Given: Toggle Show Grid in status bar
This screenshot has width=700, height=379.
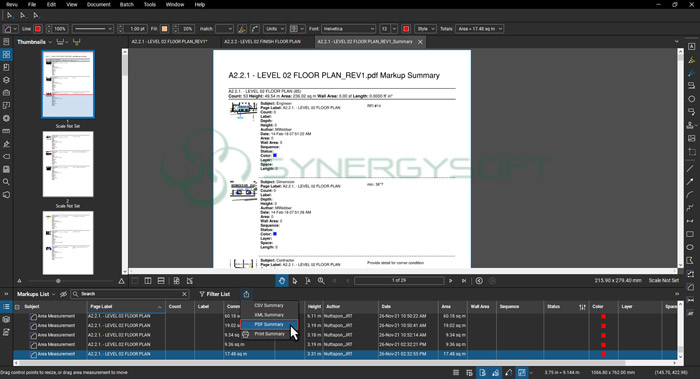Looking at the screenshot, I should tap(456, 373).
